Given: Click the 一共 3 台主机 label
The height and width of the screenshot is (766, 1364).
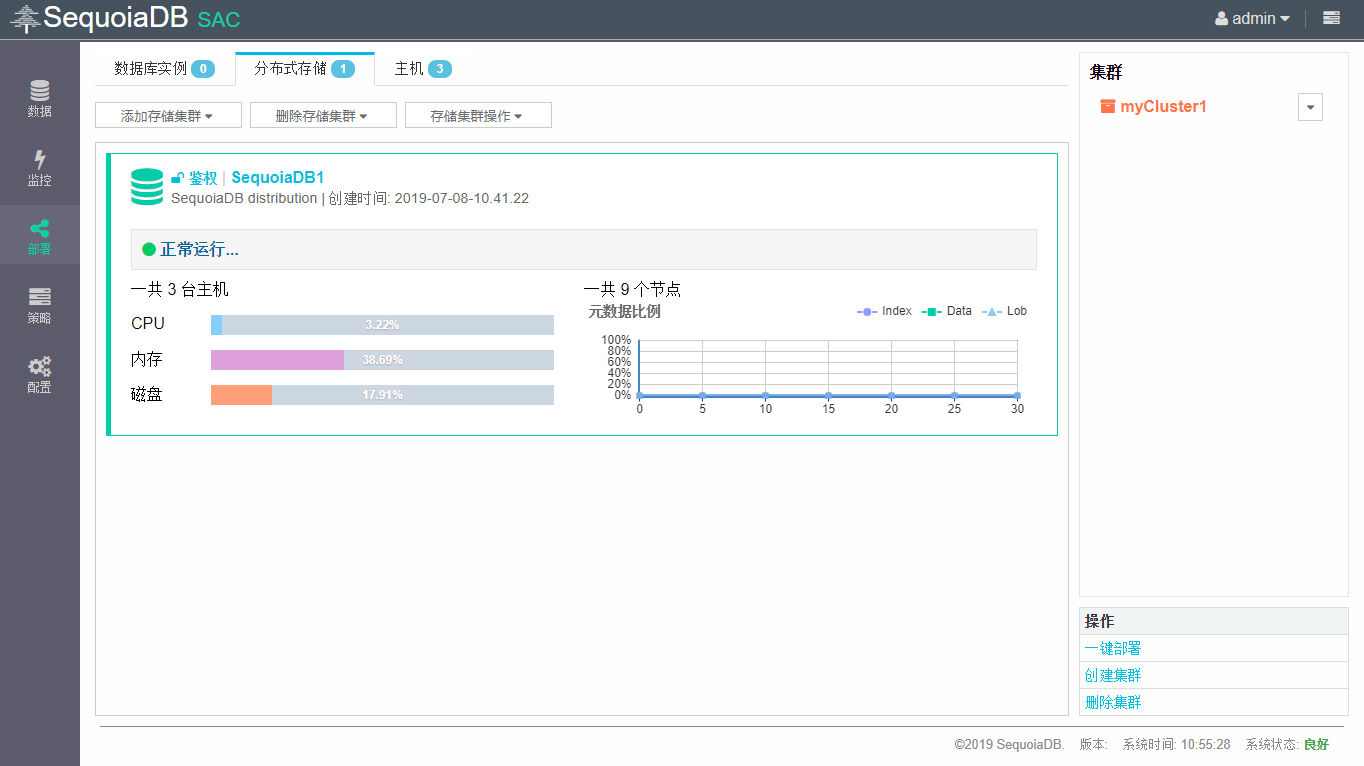Looking at the screenshot, I should coord(180,289).
